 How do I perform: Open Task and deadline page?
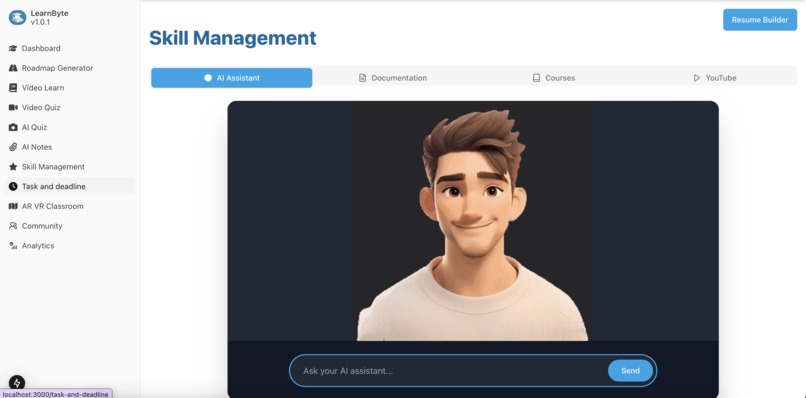[70, 186]
